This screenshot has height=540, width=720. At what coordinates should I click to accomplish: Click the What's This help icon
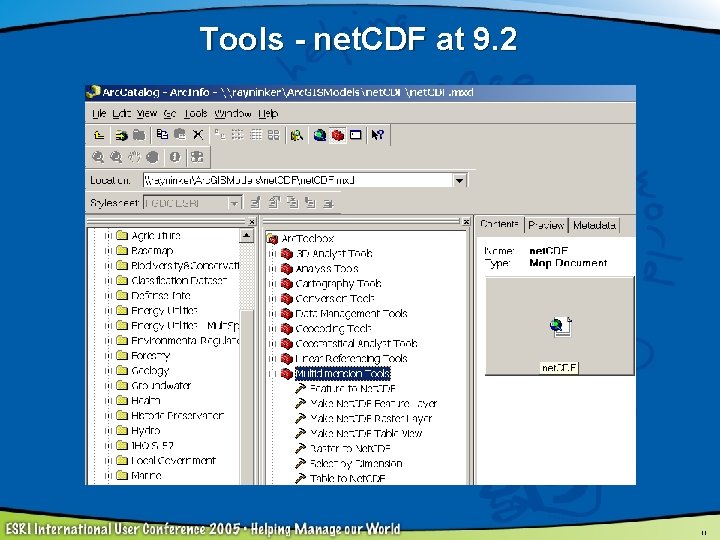[378, 135]
